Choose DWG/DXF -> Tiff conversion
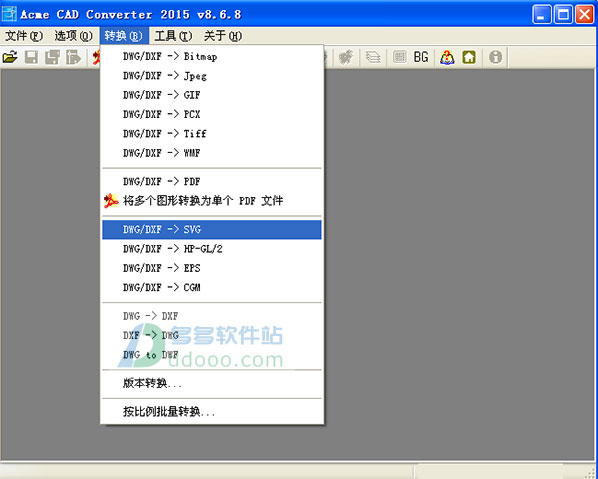The width and height of the screenshot is (598, 479). point(212,133)
